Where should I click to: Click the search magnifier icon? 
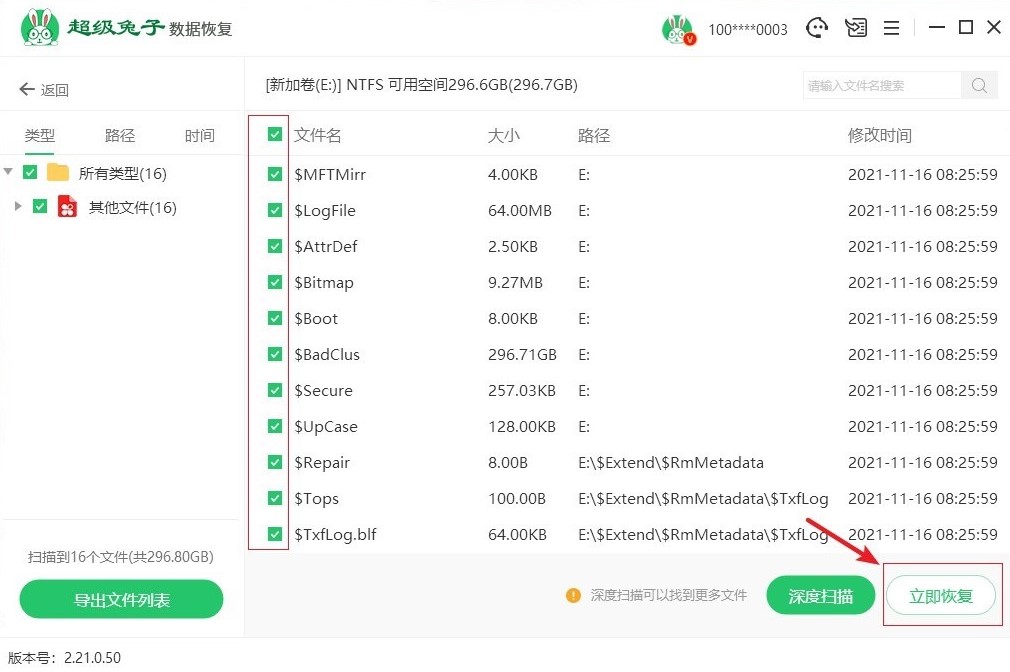(x=980, y=86)
